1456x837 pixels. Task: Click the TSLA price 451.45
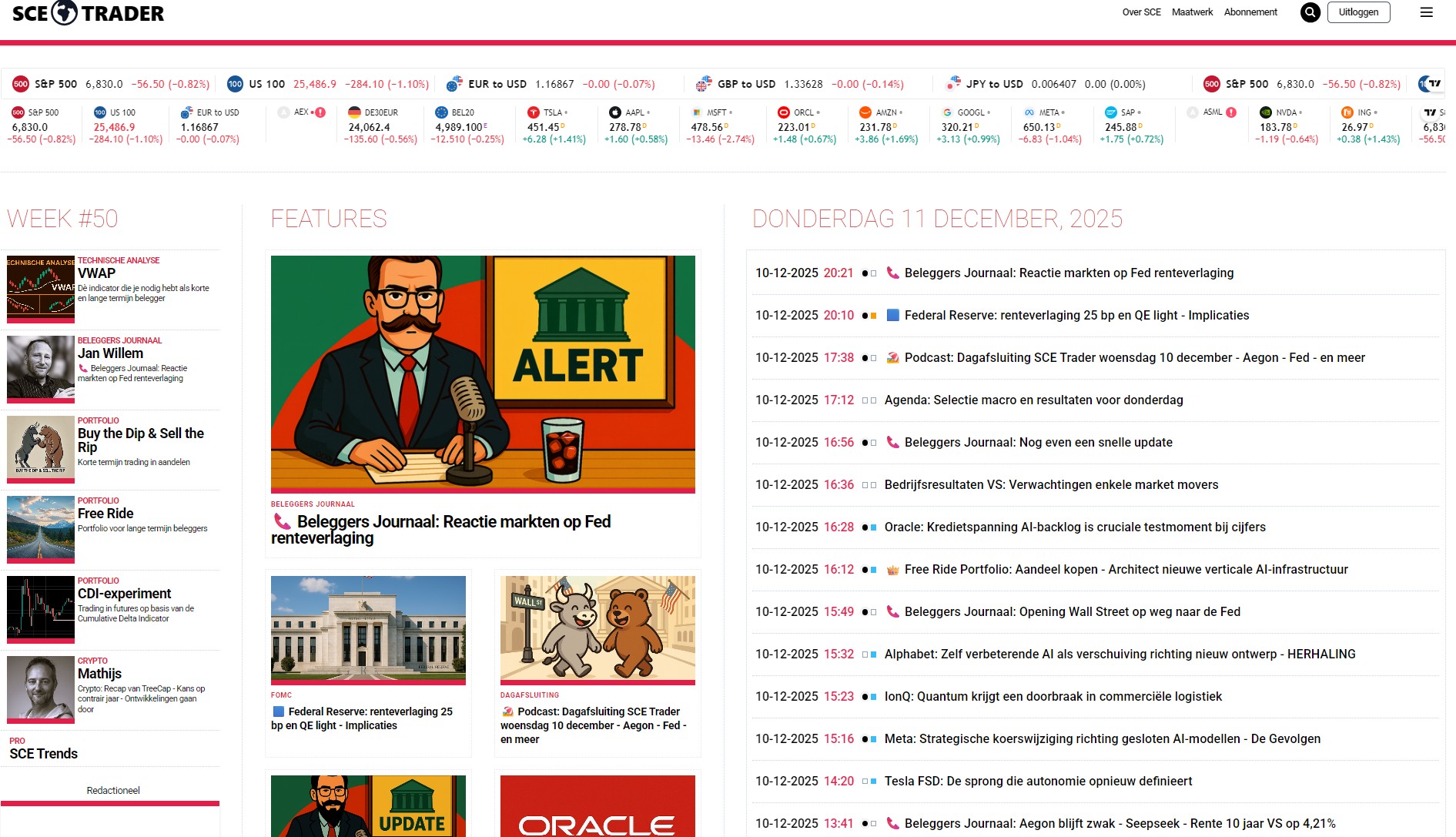(544, 127)
